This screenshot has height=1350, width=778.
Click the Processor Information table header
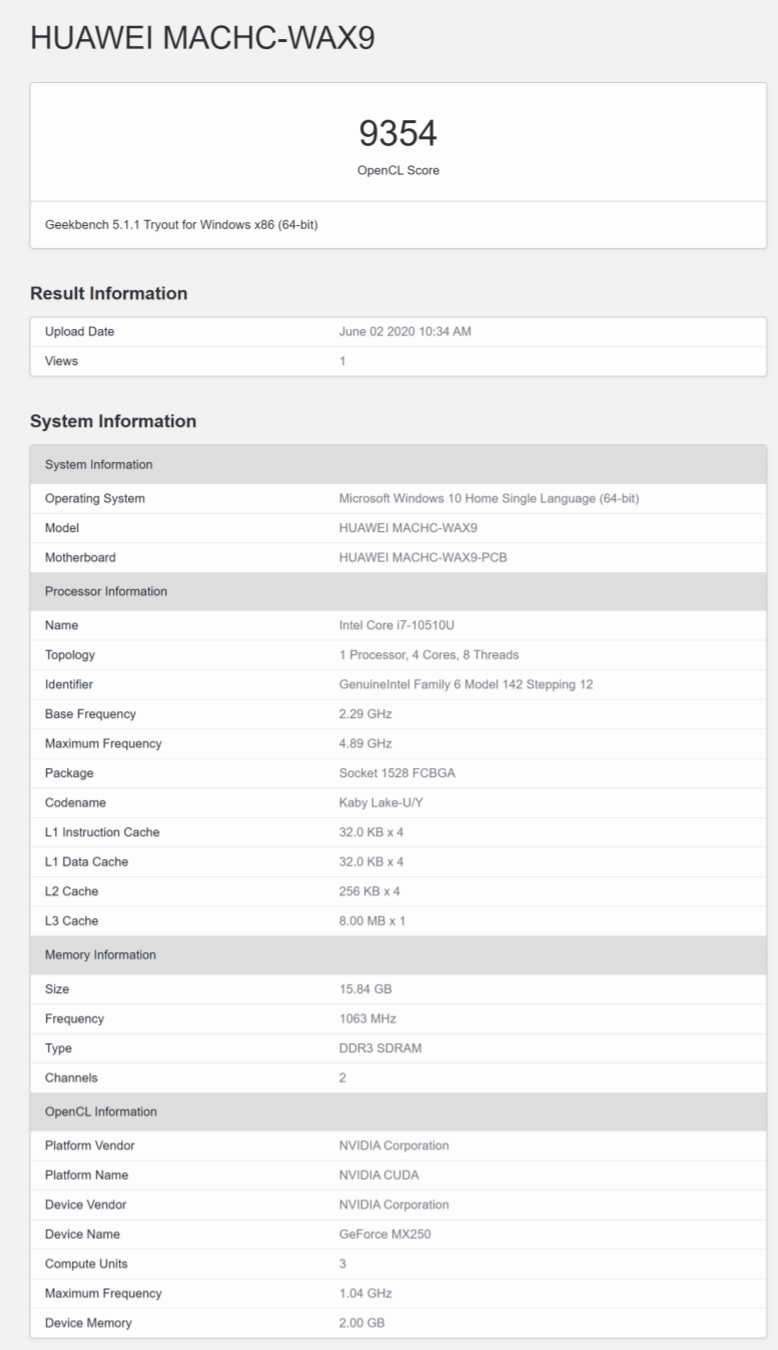pos(106,591)
